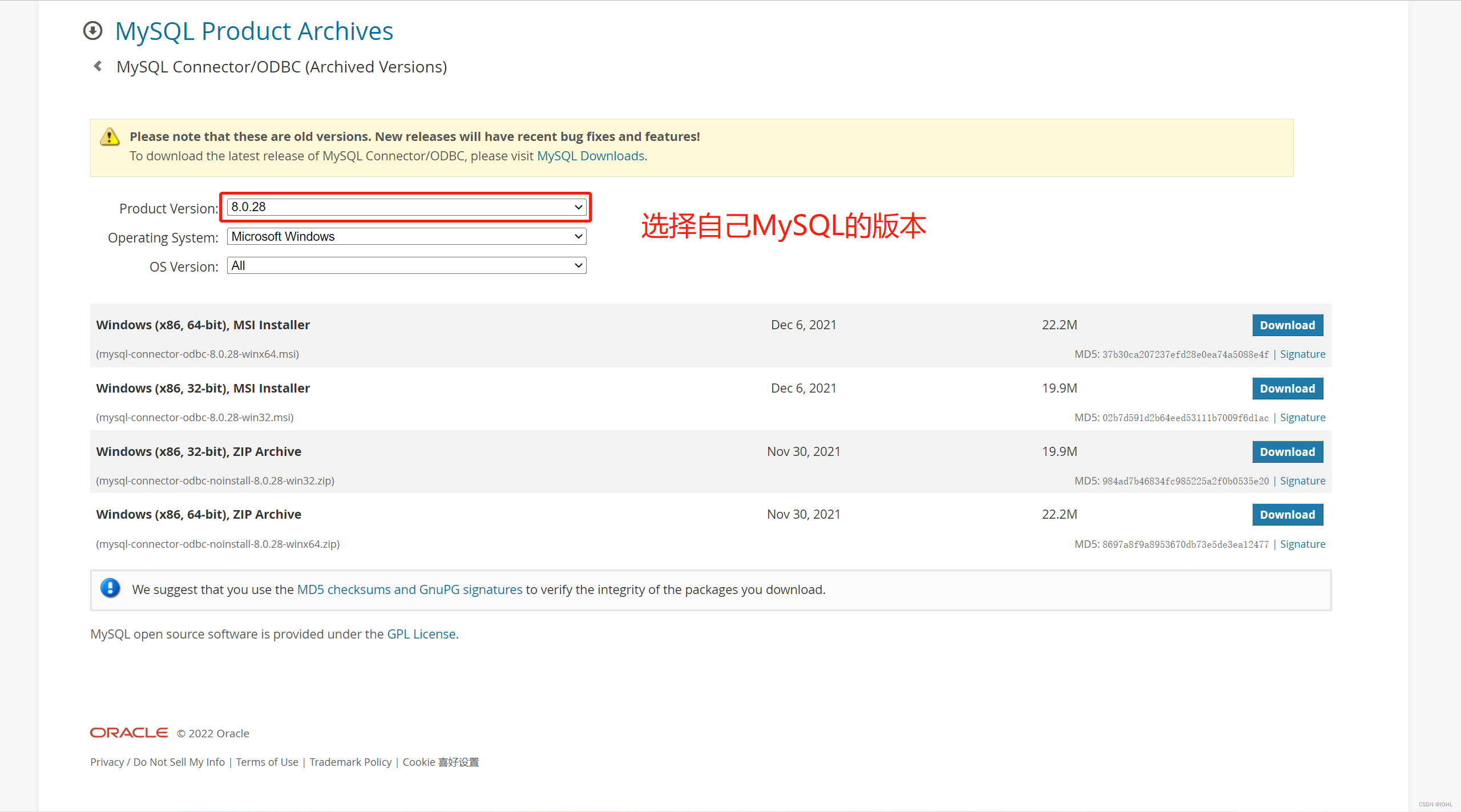Click the Oracle logo in footer
The image size is (1461, 812).
pyautogui.click(x=129, y=733)
